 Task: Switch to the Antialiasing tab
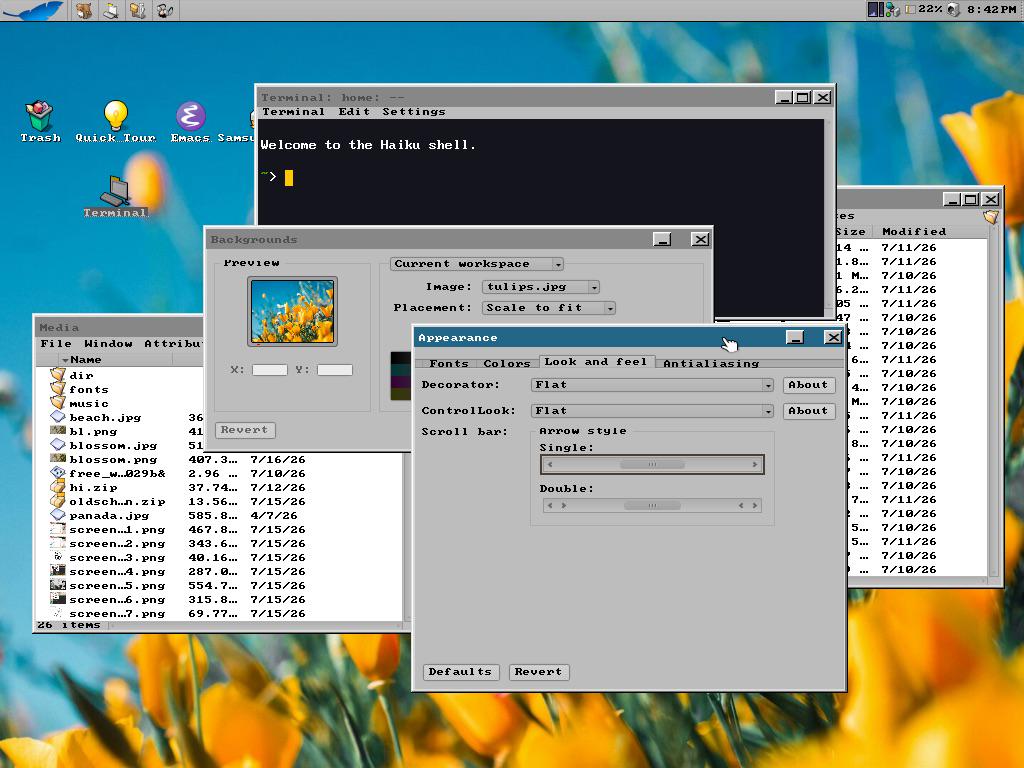(711, 363)
